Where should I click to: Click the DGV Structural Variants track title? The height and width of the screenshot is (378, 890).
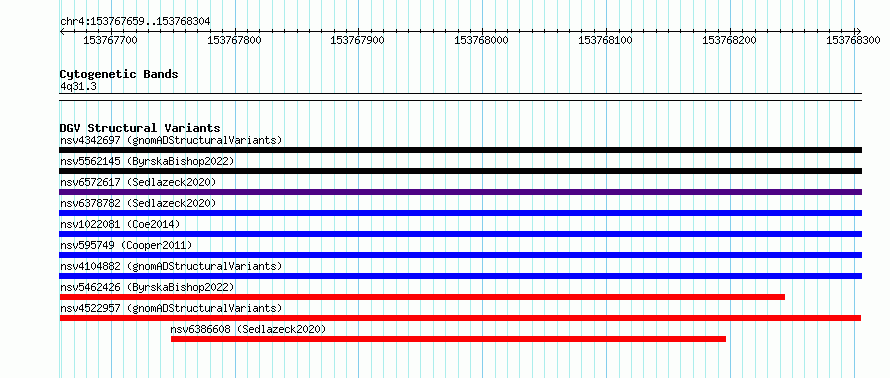140,128
